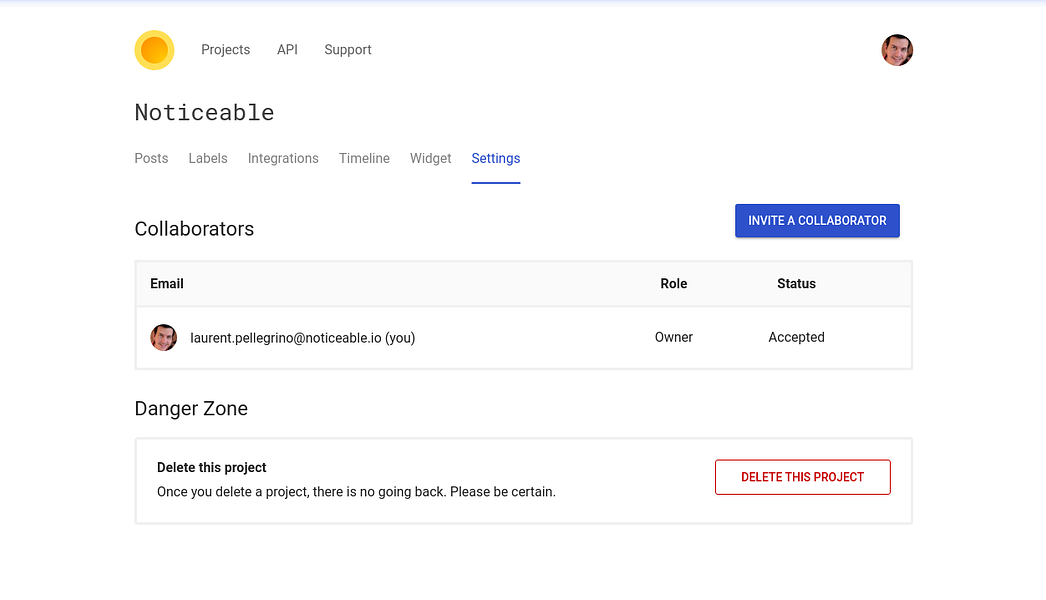Image resolution: width=1046 pixels, height=600 pixels.
Task: Open the Support navigation link
Action: coord(347,50)
